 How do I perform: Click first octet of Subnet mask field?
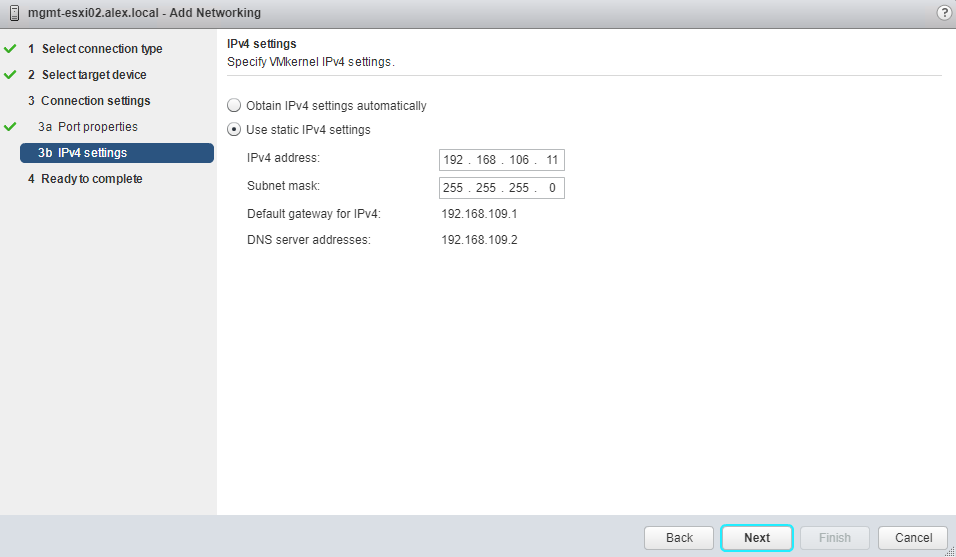pyautogui.click(x=453, y=188)
